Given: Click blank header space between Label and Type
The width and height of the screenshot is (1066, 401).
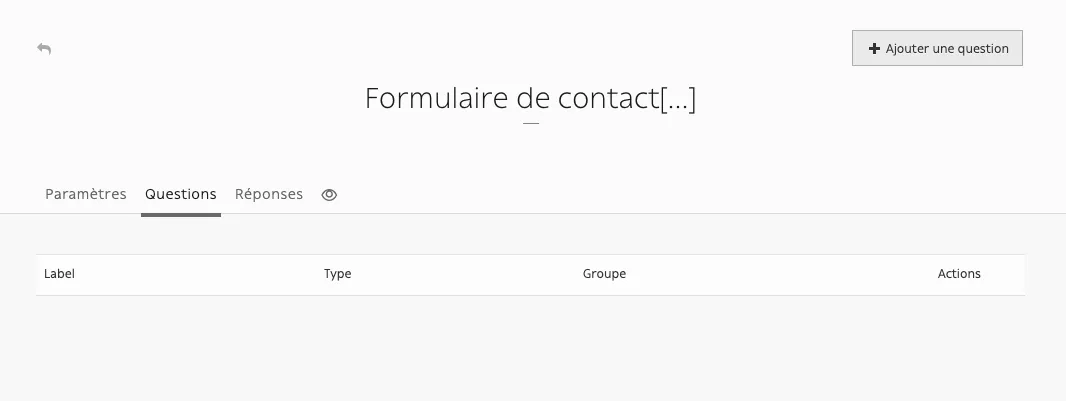Looking at the screenshot, I should [199, 275].
